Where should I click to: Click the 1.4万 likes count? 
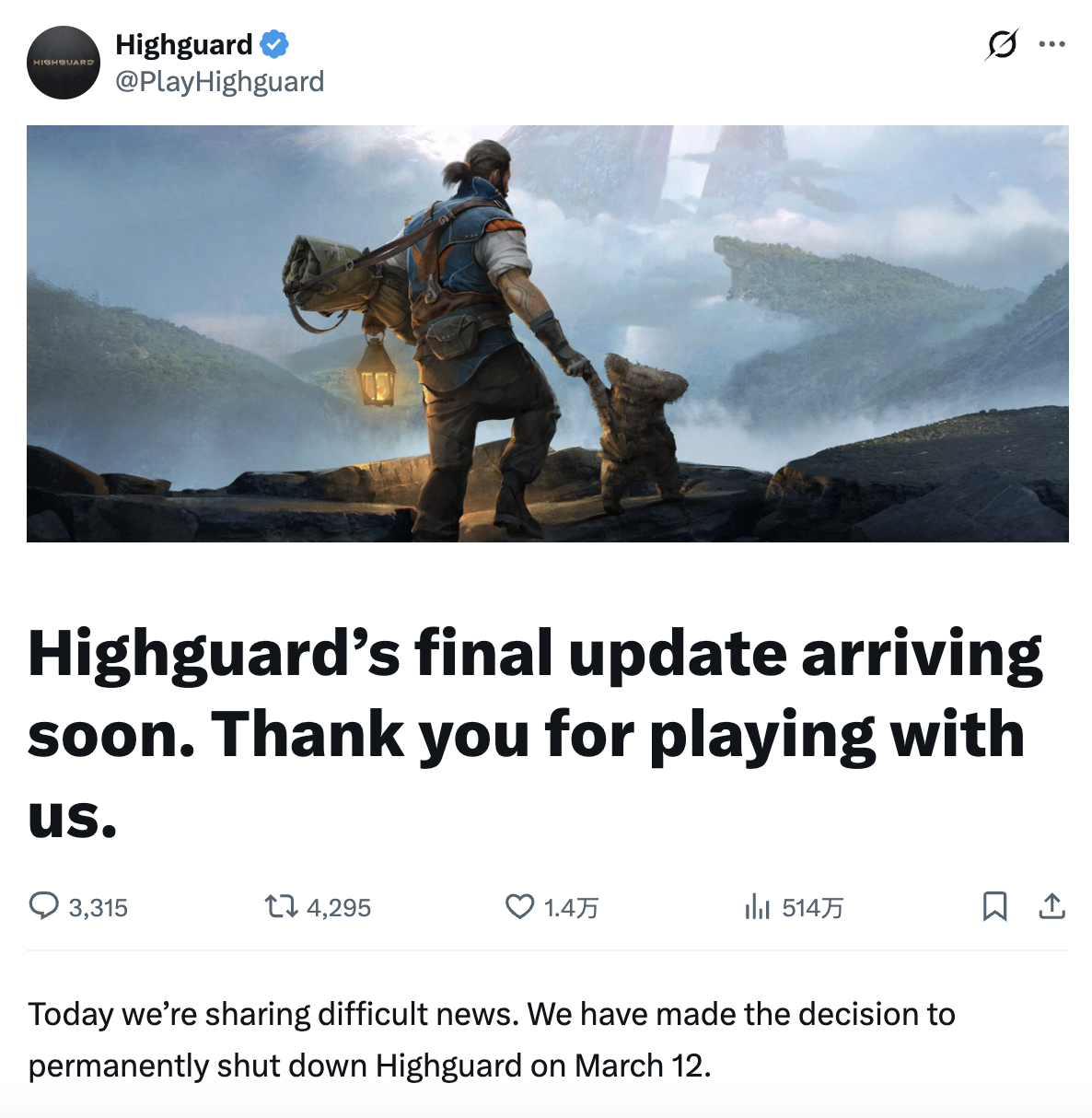571,908
